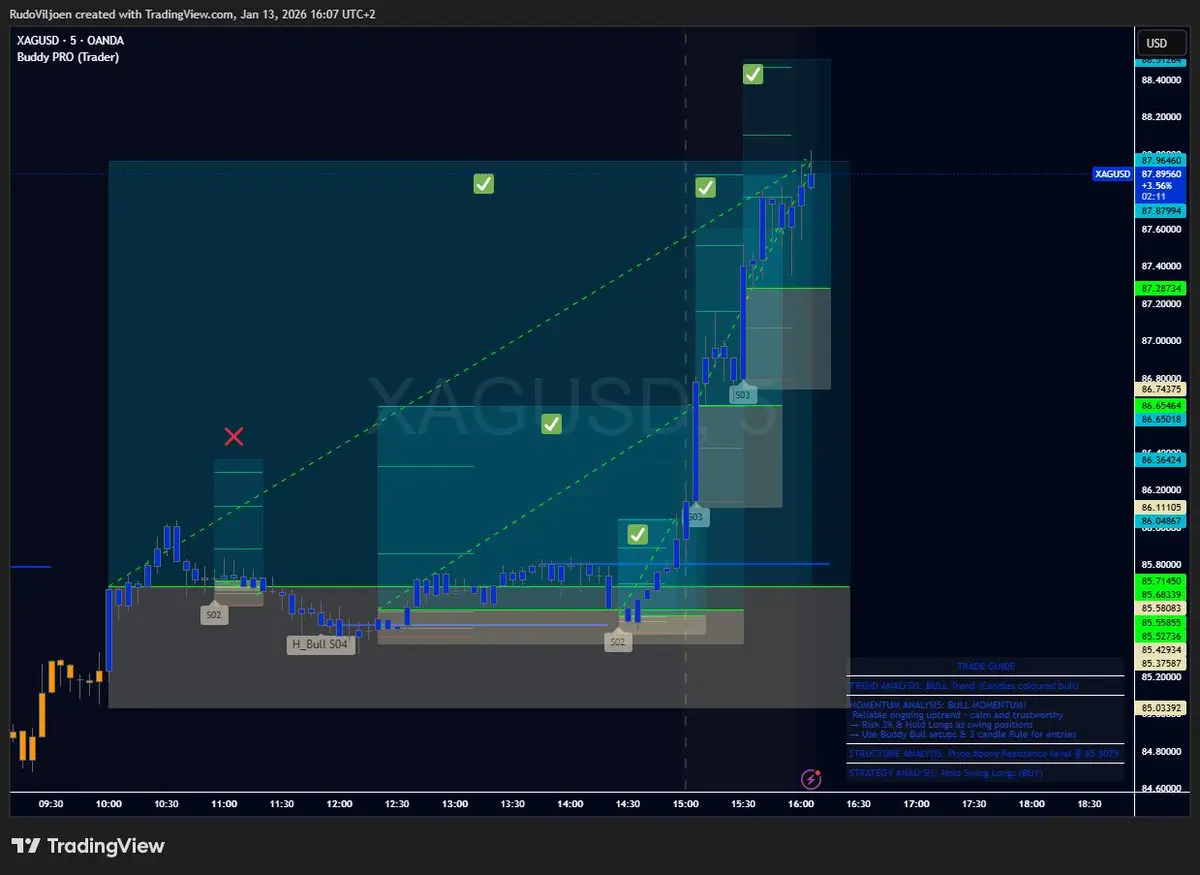Click the 85.42934 price label
This screenshot has width=1200, height=875.
click(x=1160, y=649)
